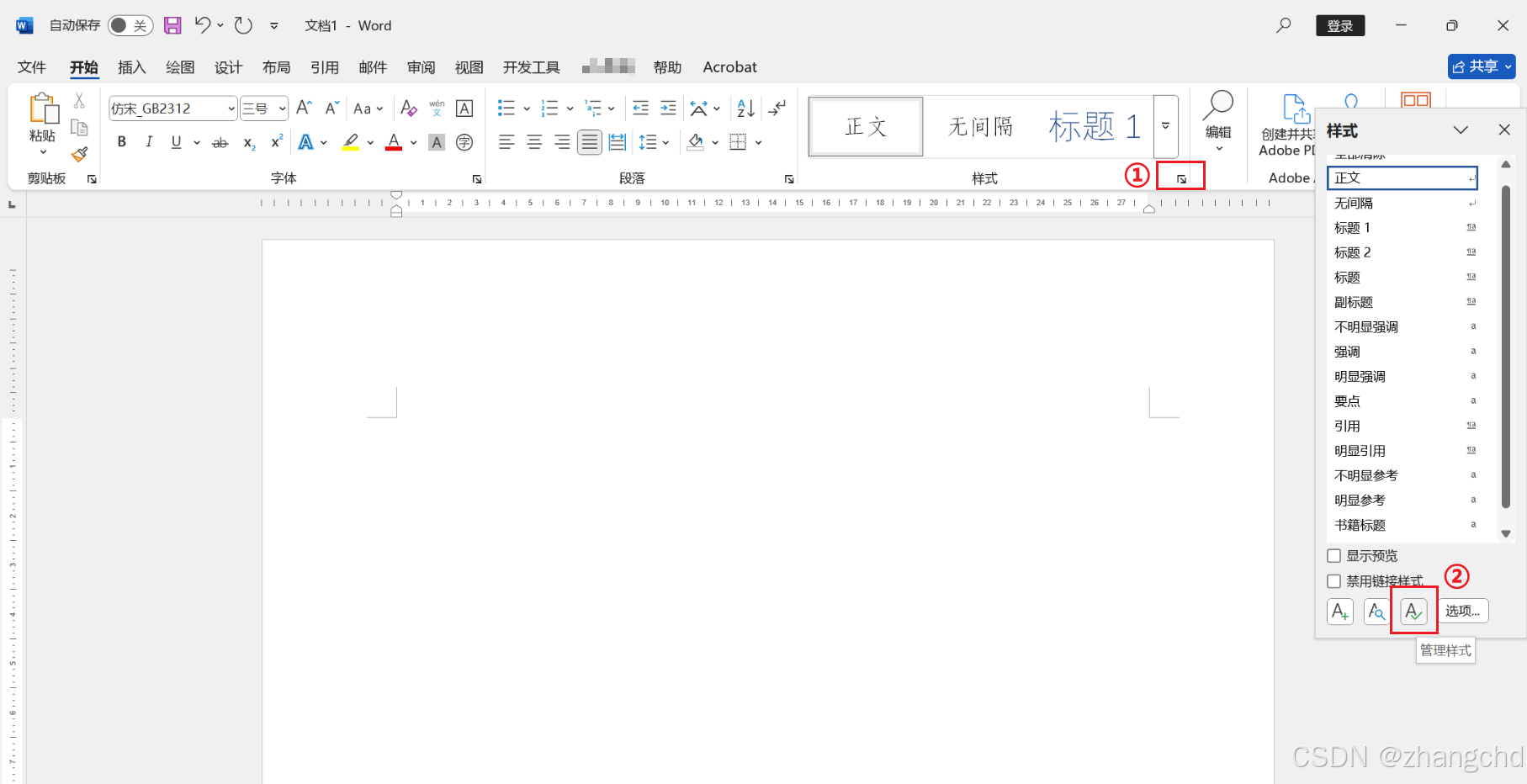This screenshot has height=784, width=1527.
Task: Click the phonetic guide wén icon
Action: click(437, 108)
